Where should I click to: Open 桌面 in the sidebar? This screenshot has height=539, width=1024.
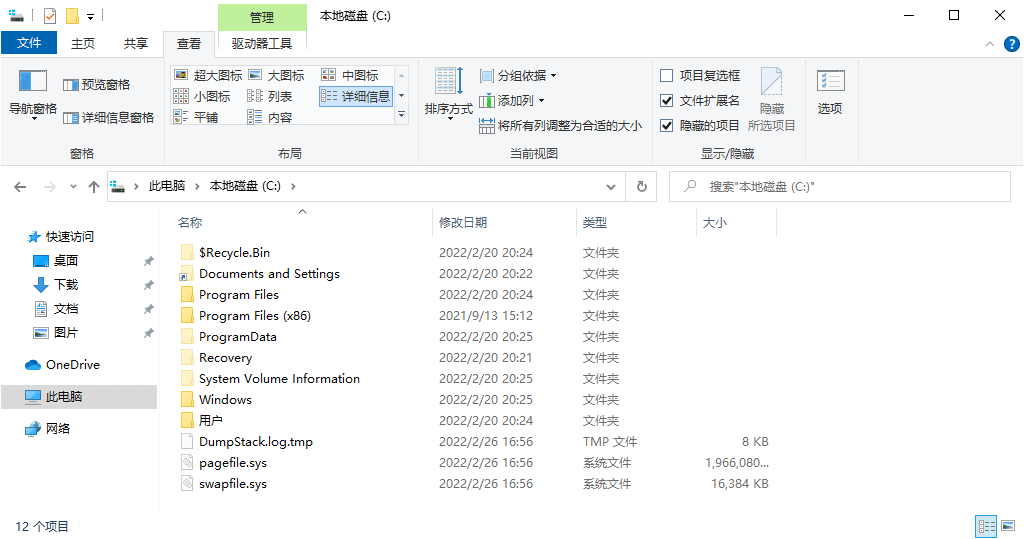(56, 261)
